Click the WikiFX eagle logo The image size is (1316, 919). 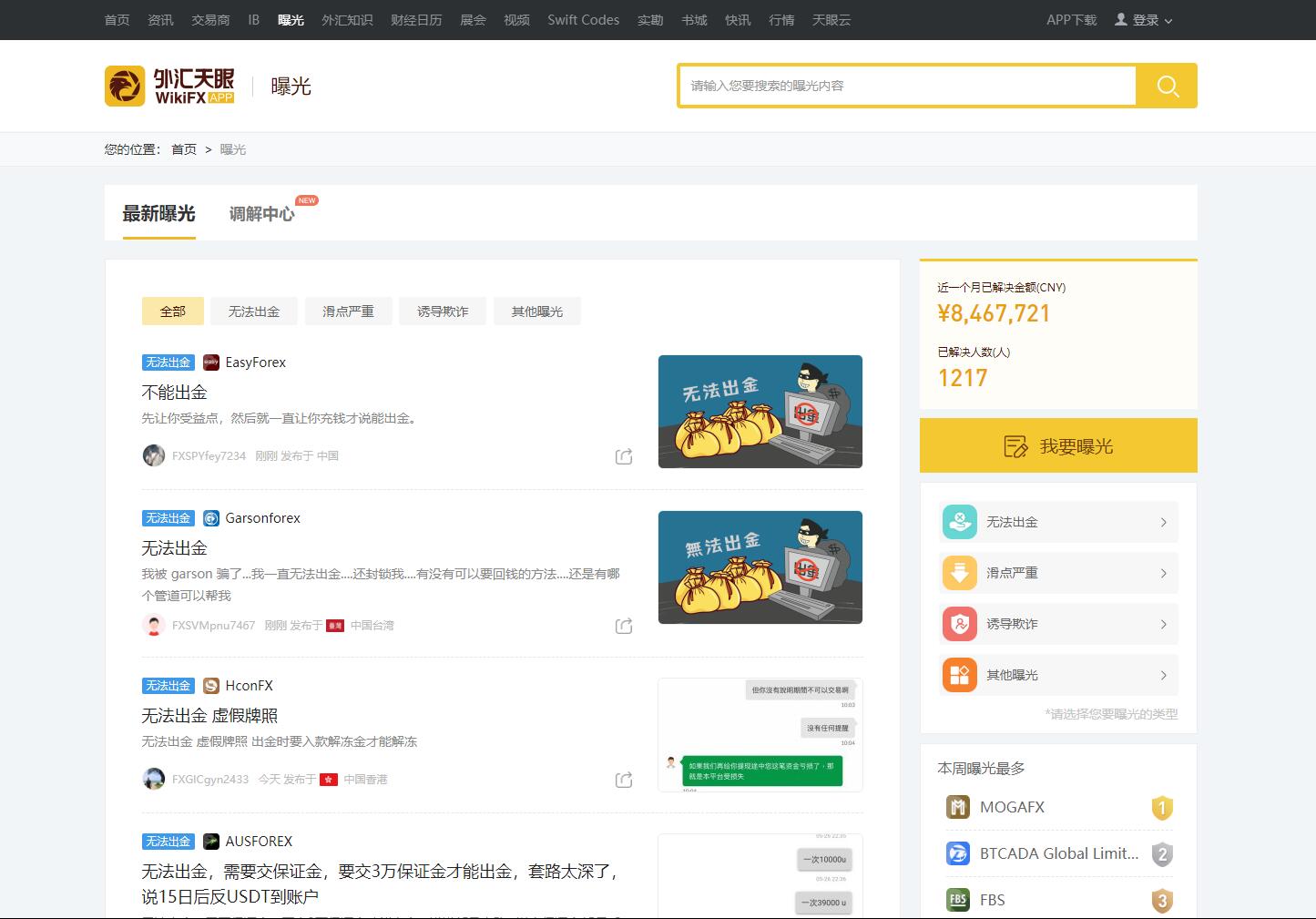[x=125, y=86]
